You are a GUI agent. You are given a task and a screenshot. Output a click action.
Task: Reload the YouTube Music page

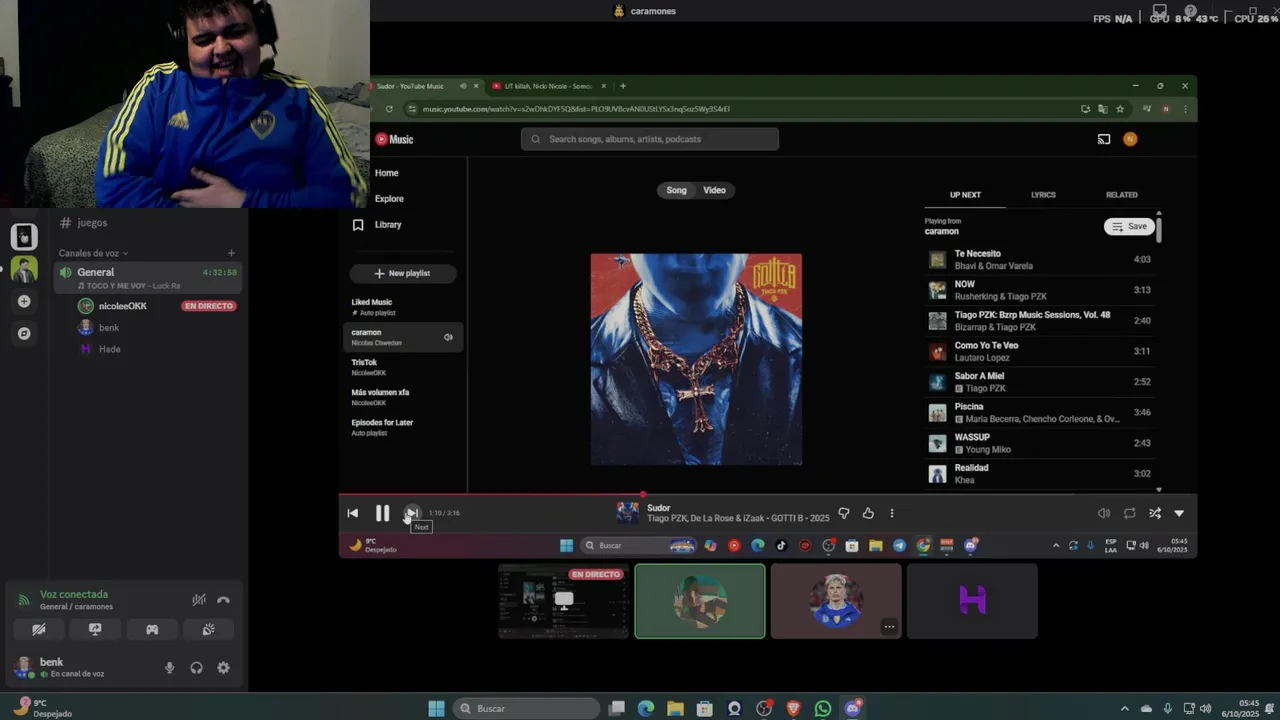tap(389, 109)
